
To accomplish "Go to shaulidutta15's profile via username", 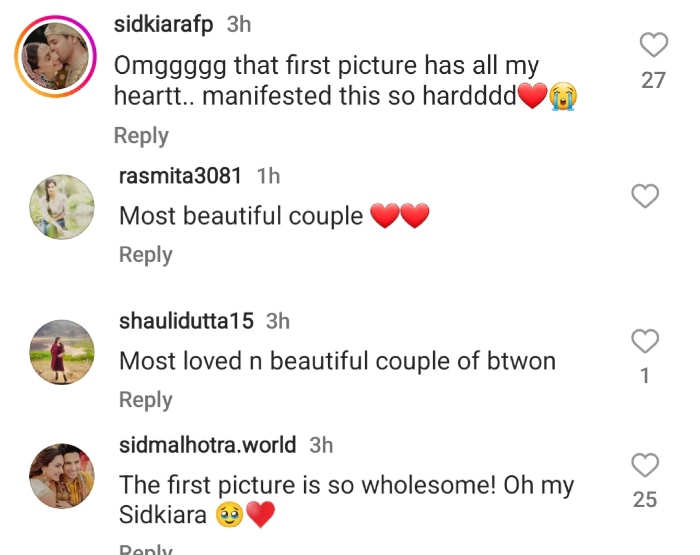I will (x=187, y=321).
